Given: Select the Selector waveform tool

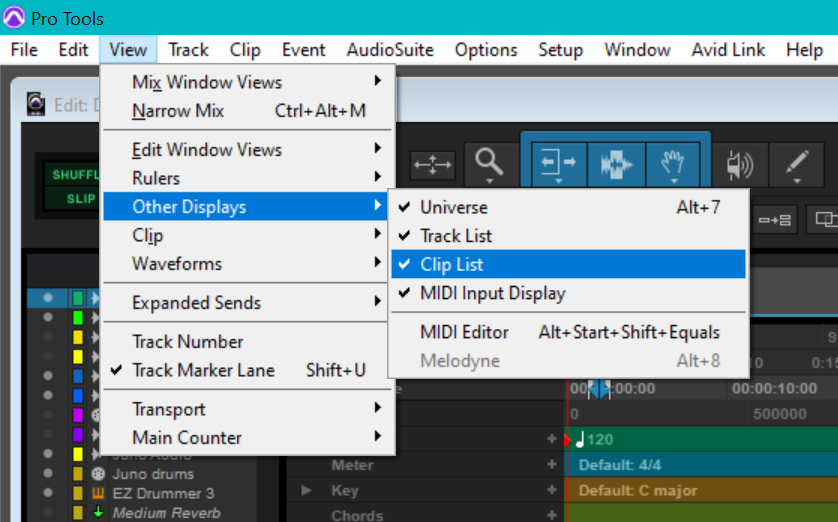Looking at the screenshot, I should coord(615,162).
